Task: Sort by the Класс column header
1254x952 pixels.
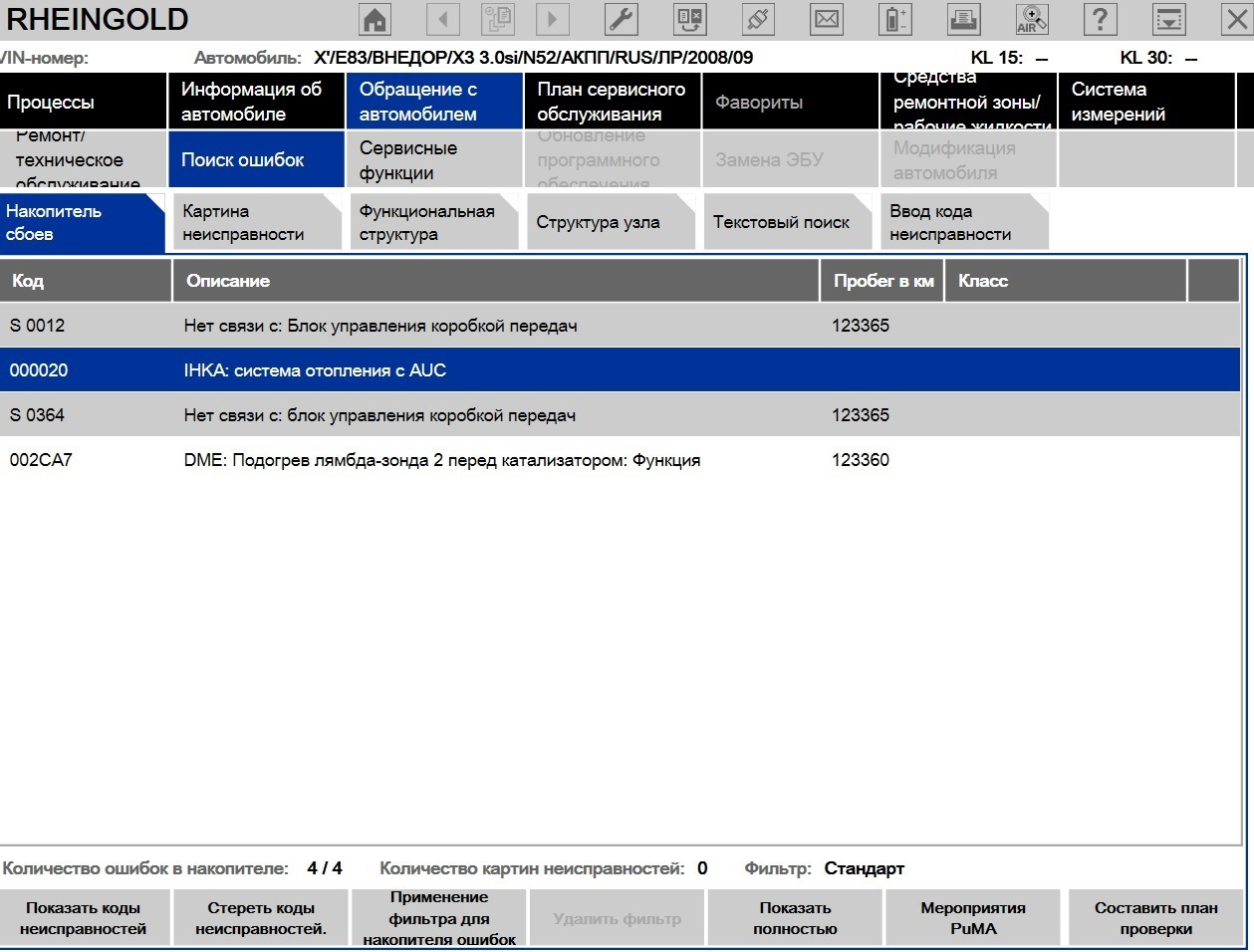Action: tap(1066, 281)
